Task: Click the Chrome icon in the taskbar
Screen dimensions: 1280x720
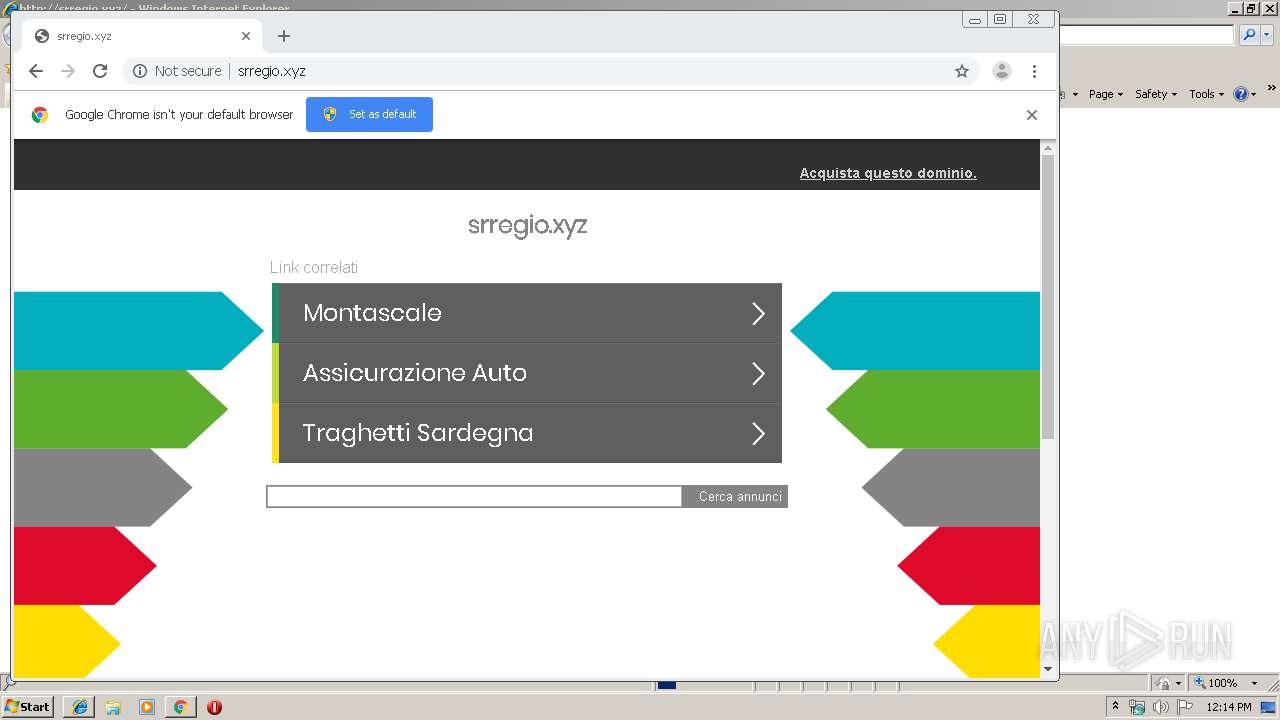Action: point(180,707)
